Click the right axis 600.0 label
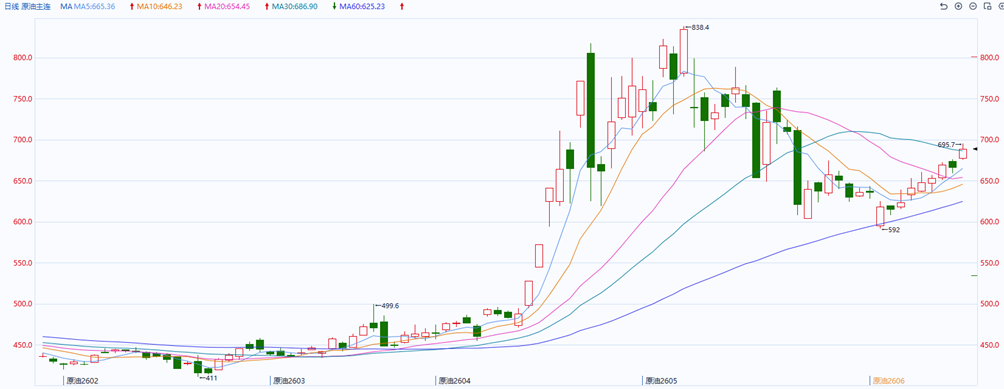The width and height of the screenshot is (1004, 389). [990, 222]
